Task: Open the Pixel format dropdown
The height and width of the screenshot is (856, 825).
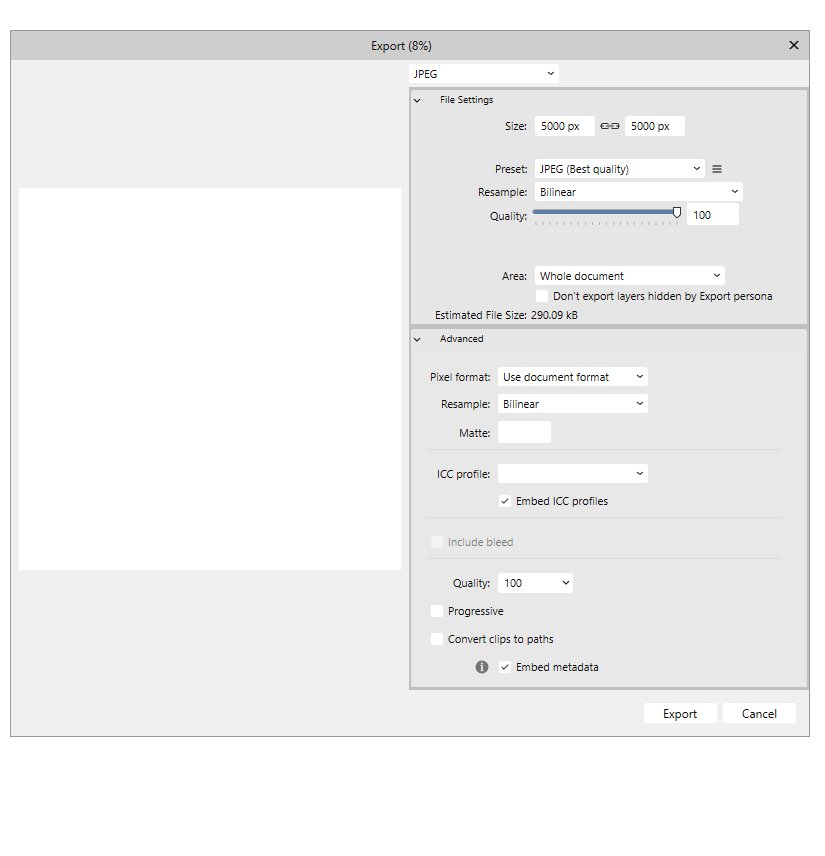Action: [572, 377]
